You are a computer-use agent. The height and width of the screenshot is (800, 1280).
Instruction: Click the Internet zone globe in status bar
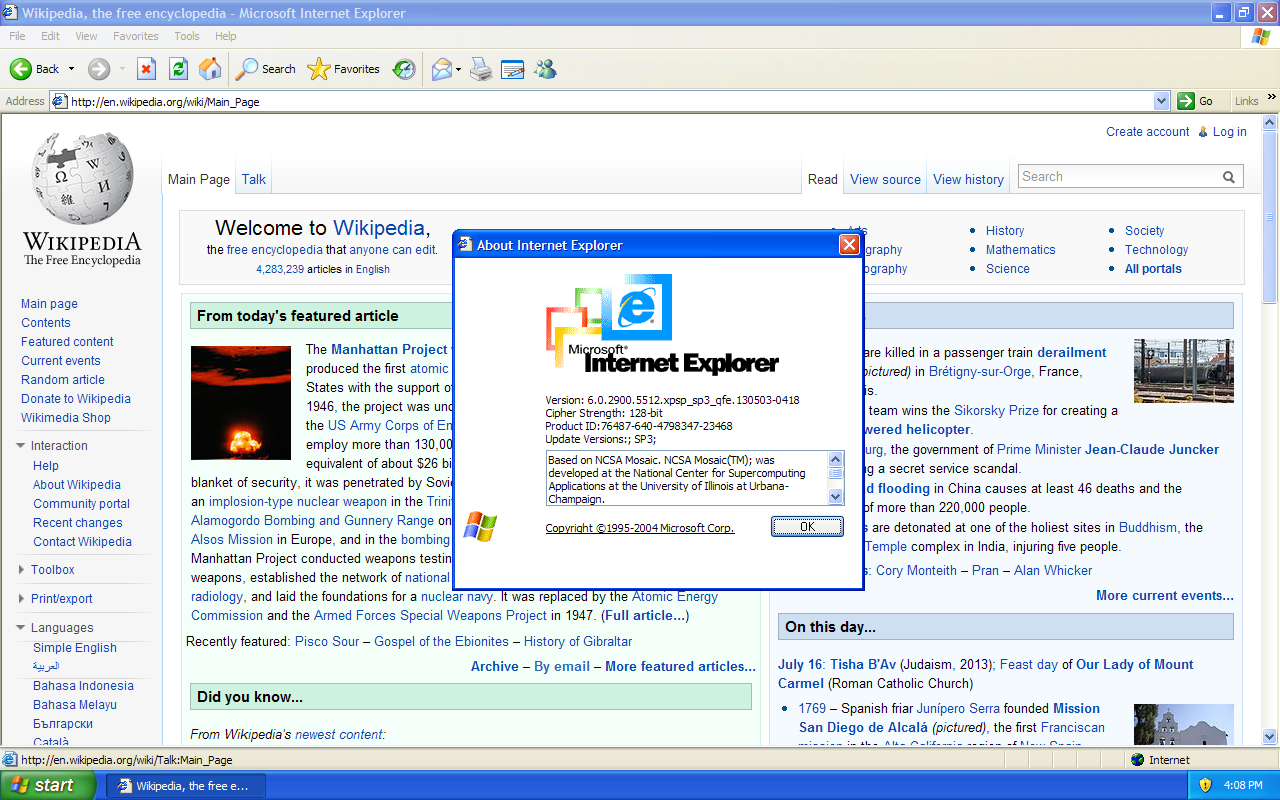[x=1137, y=760]
